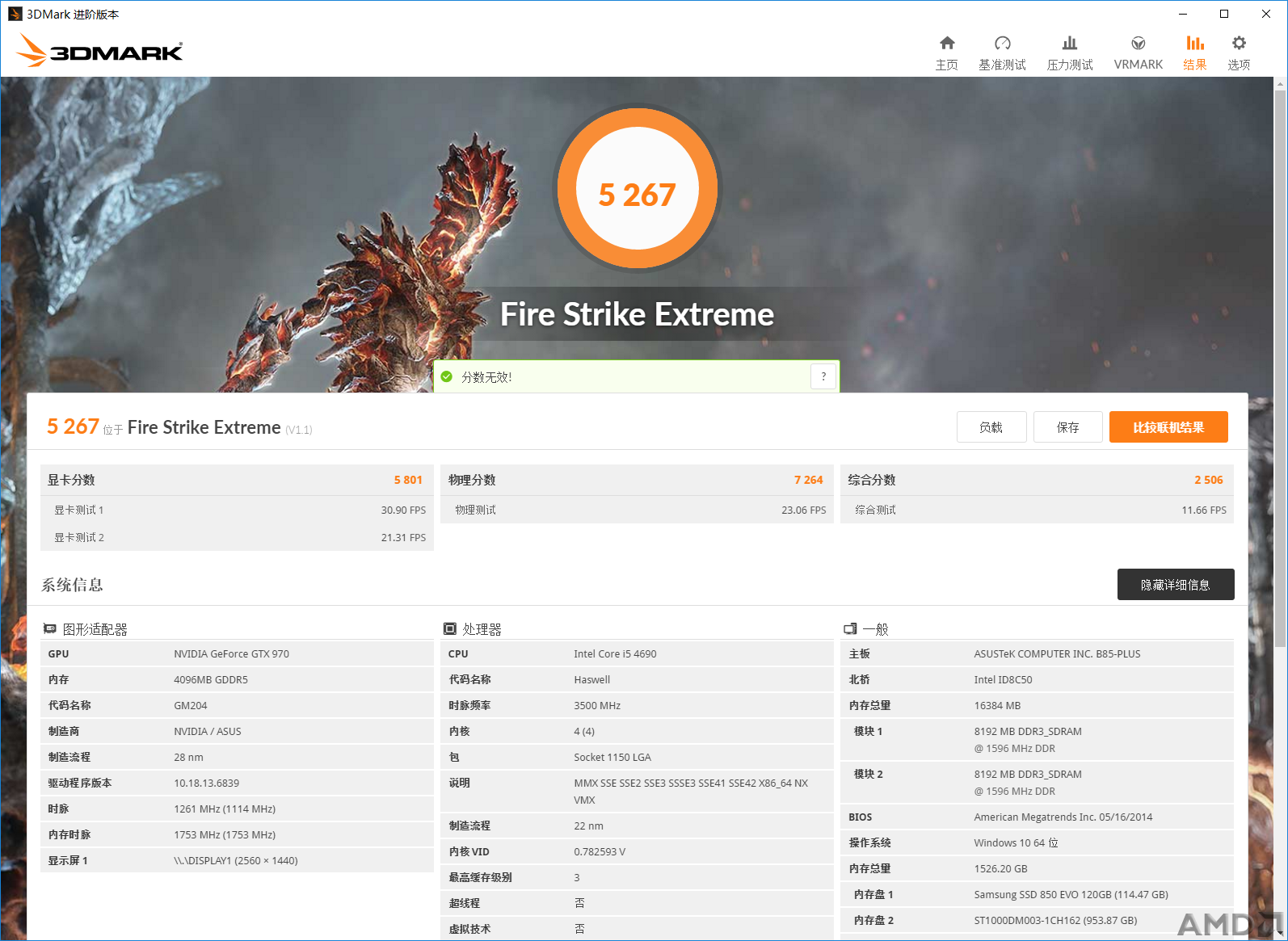Click the scrollbar up arrow
This screenshot has width=1288, height=941.
(x=1280, y=83)
